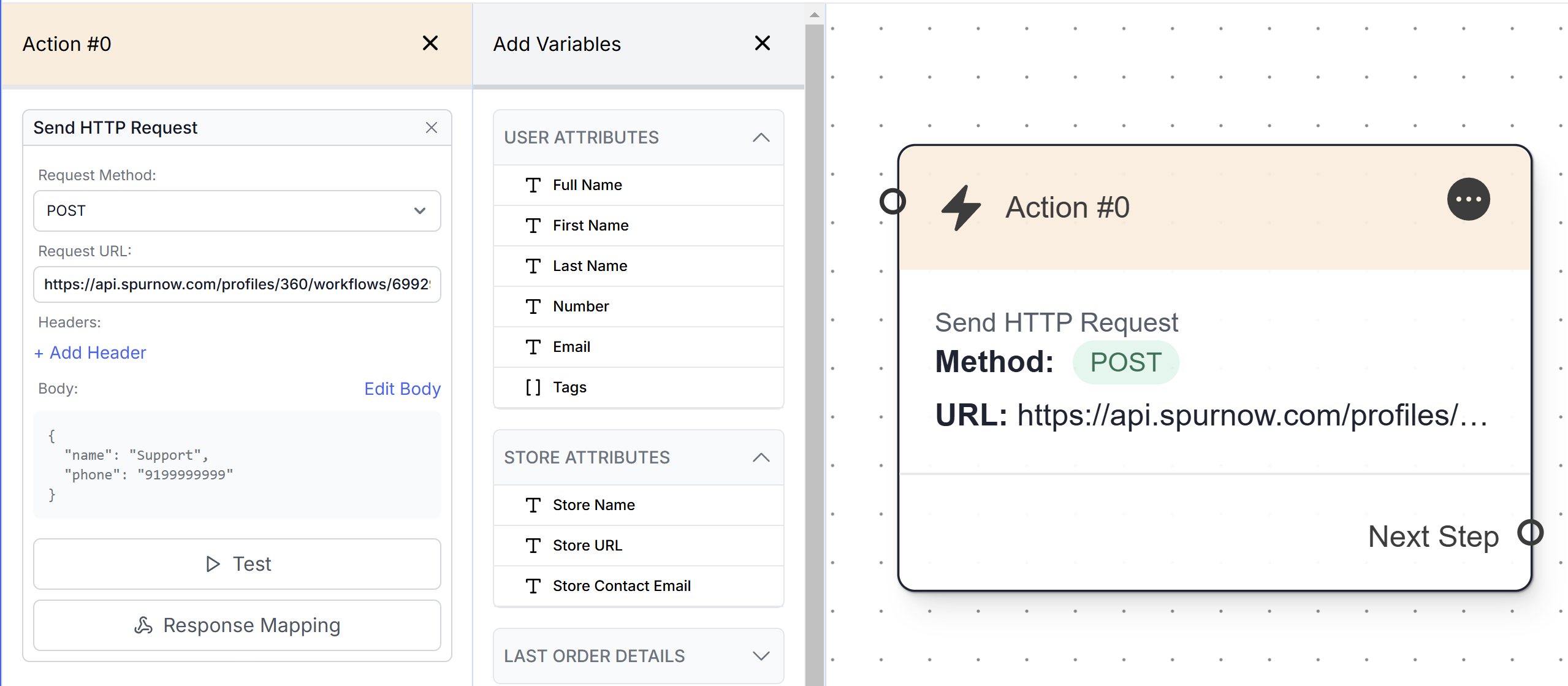
Task: Click the Add Header link
Action: 91,353
